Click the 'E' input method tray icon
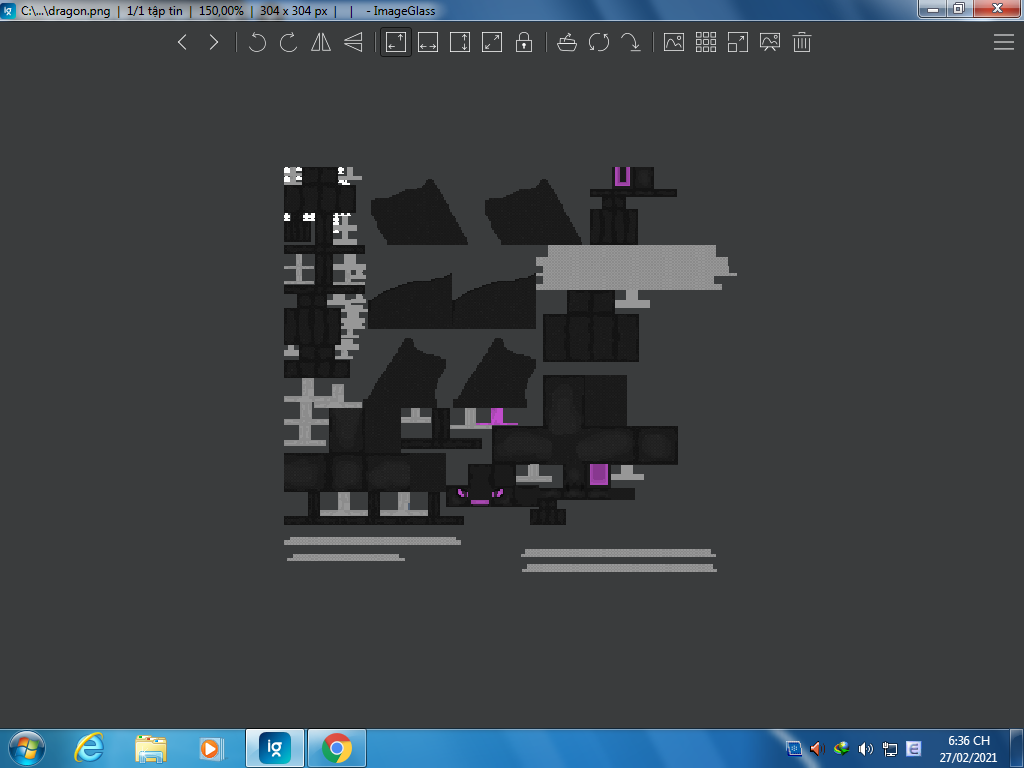 pyautogui.click(x=914, y=748)
